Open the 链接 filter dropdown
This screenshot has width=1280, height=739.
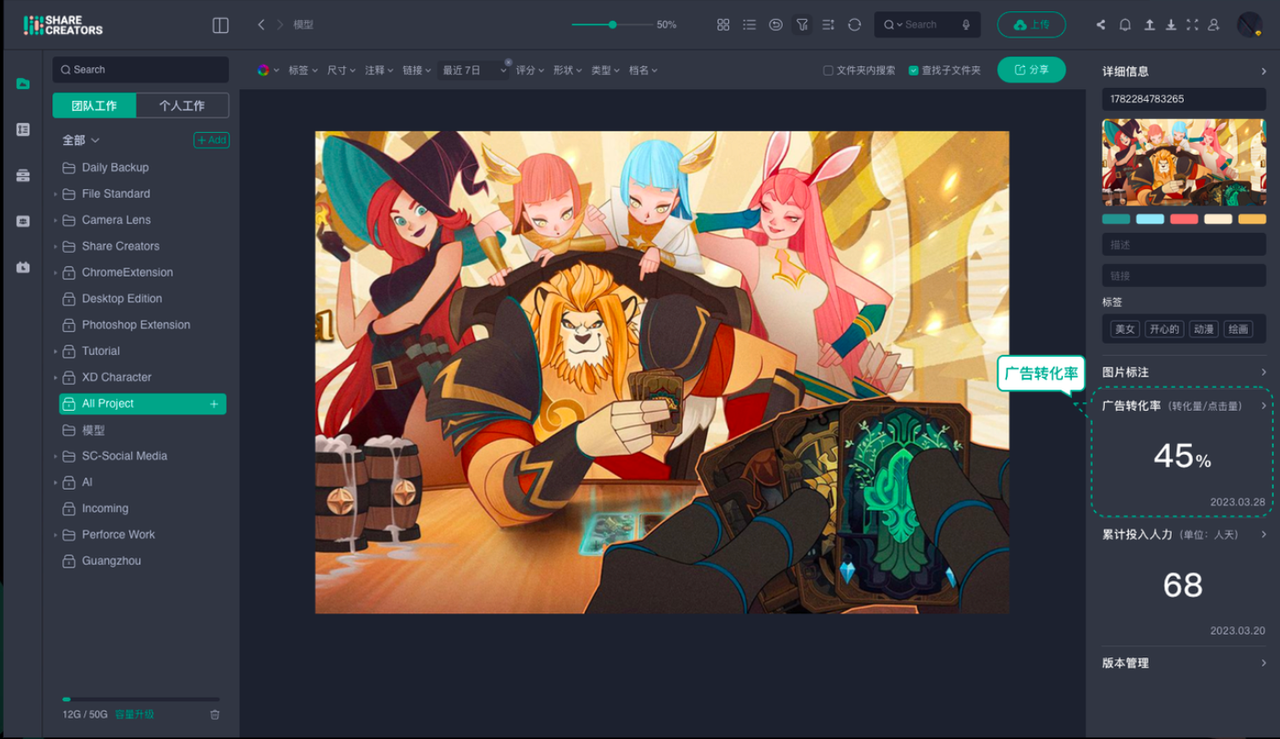tap(417, 70)
